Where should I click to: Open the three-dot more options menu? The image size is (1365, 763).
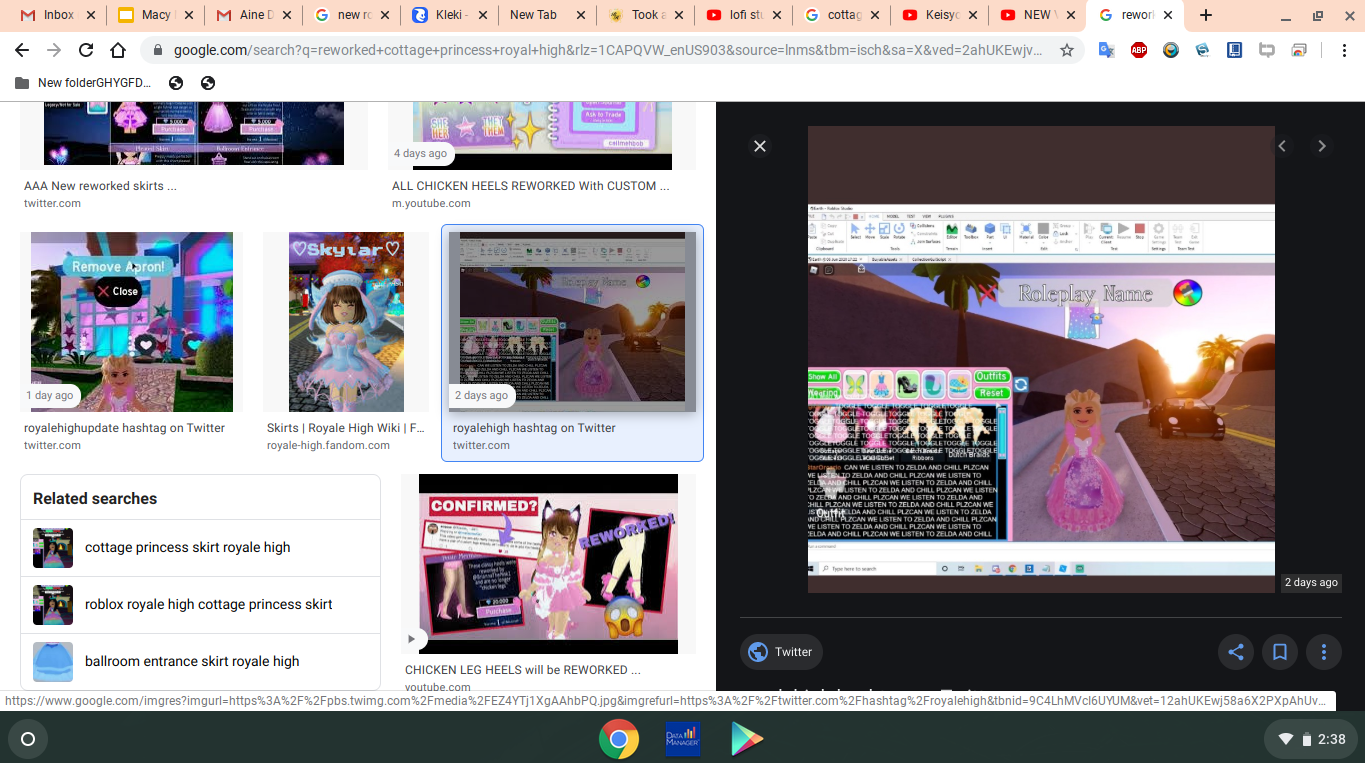pyautogui.click(x=1323, y=652)
